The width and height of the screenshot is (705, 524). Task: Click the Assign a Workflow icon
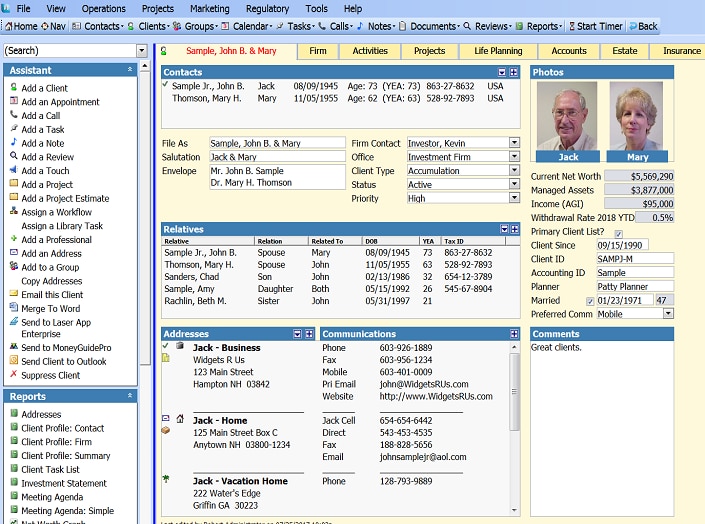(14, 211)
